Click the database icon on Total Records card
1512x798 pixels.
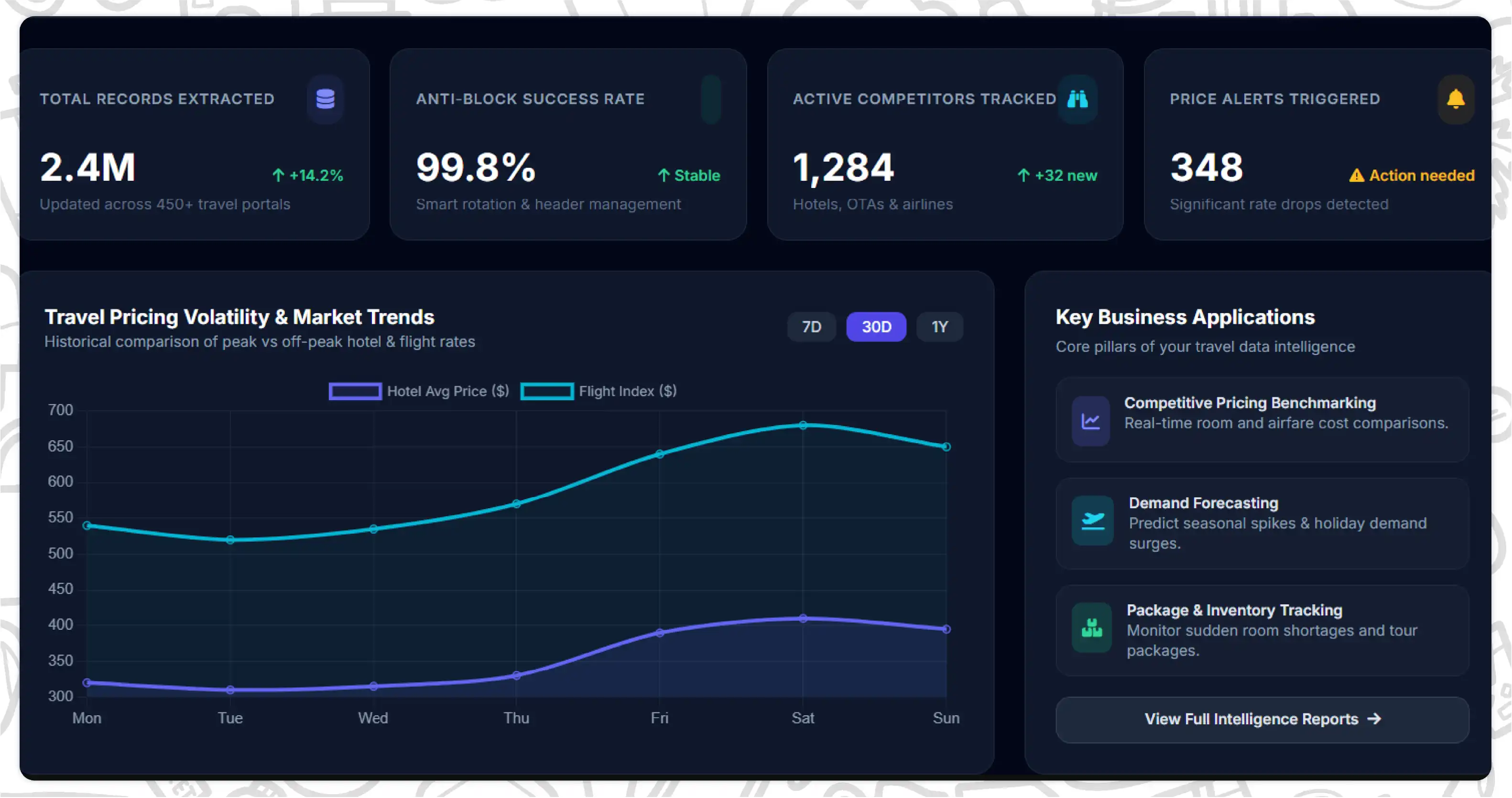point(325,98)
